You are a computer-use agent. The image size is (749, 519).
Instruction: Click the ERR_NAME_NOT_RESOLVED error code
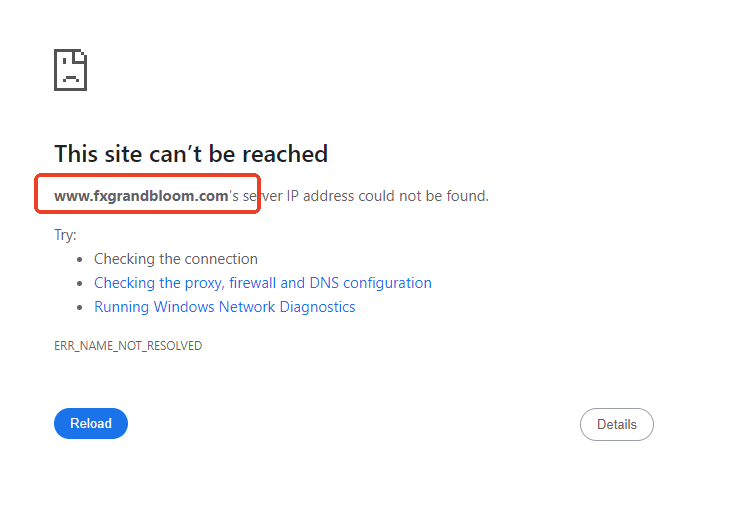click(128, 346)
